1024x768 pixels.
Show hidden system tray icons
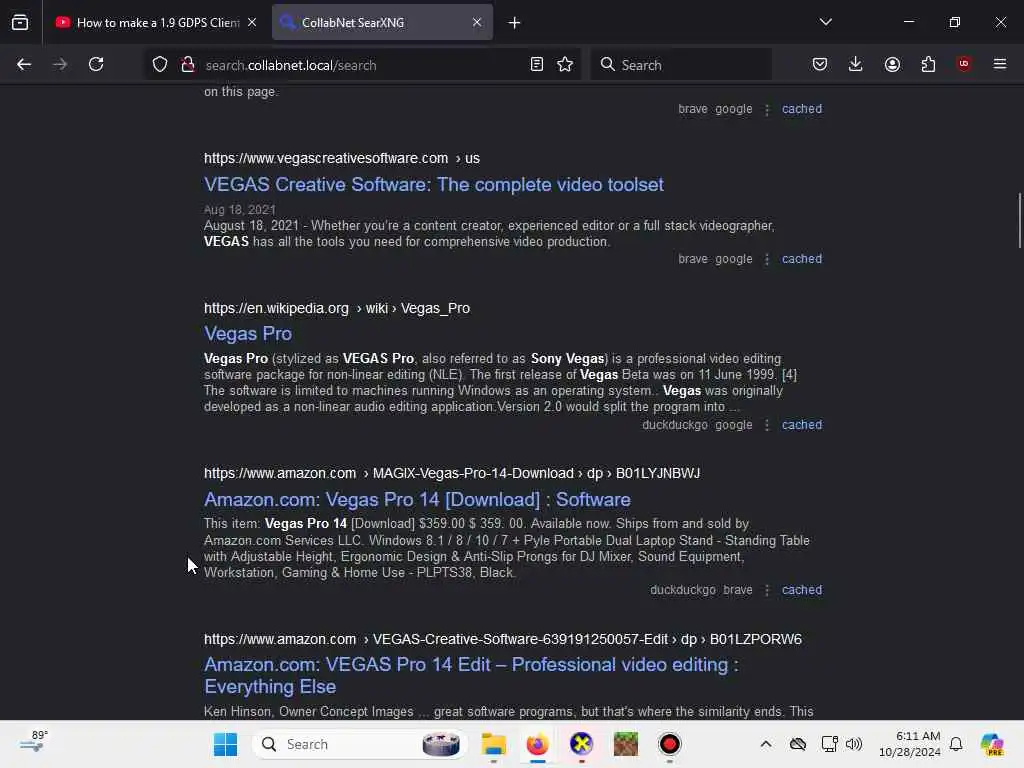pos(766,744)
